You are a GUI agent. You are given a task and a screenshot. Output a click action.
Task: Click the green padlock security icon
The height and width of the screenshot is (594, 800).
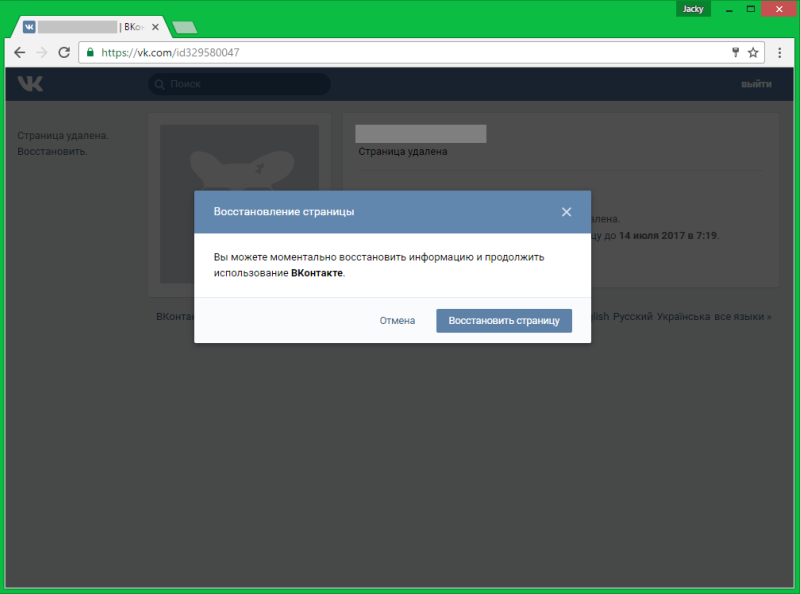point(90,52)
